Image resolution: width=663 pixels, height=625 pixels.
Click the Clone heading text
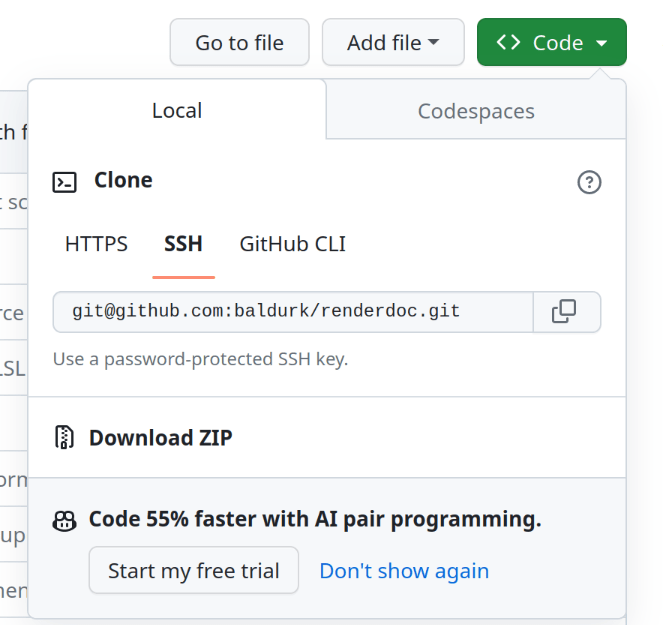coord(123,180)
